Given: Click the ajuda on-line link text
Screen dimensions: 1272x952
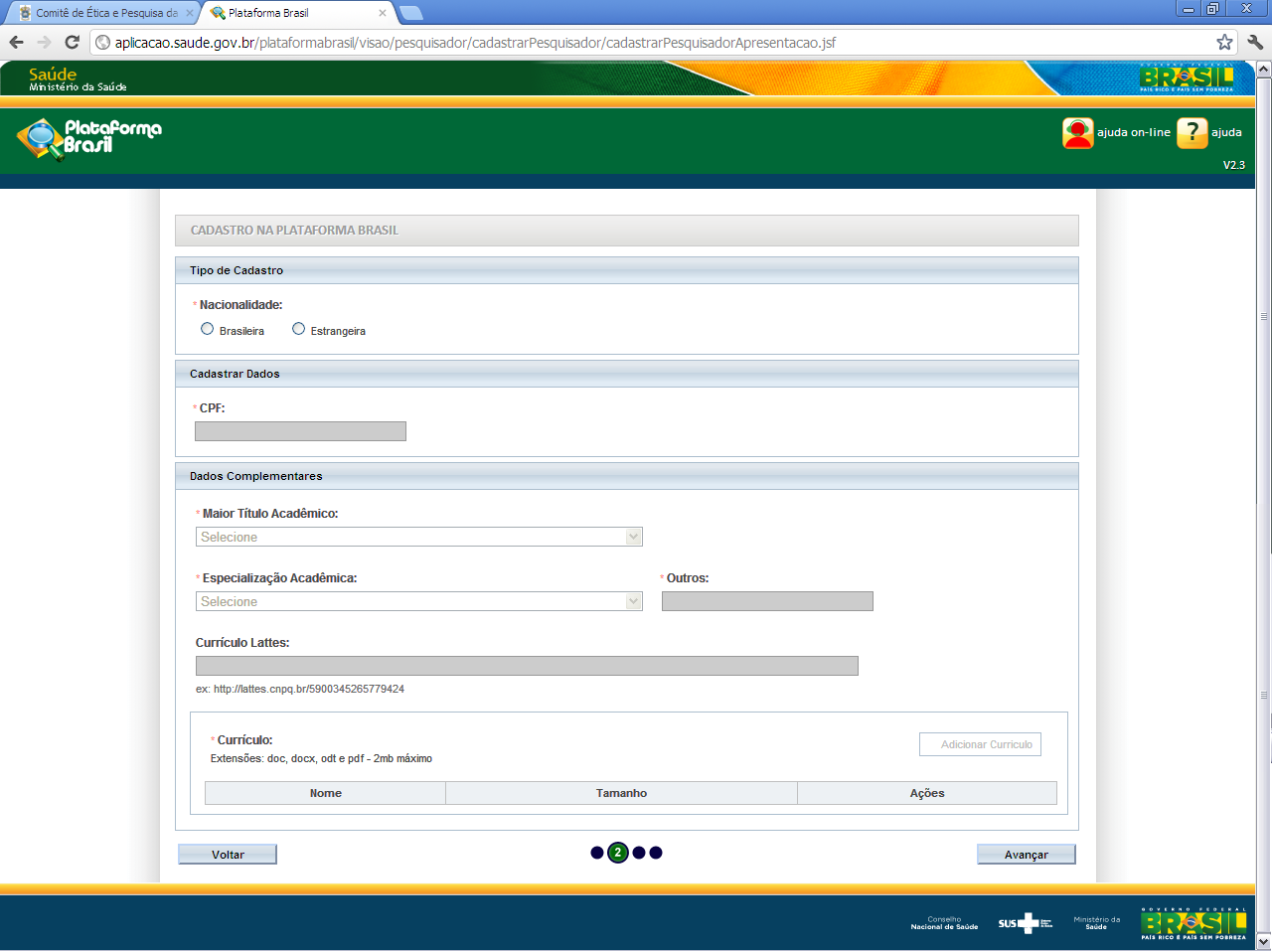Looking at the screenshot, I should (1134, 132).
